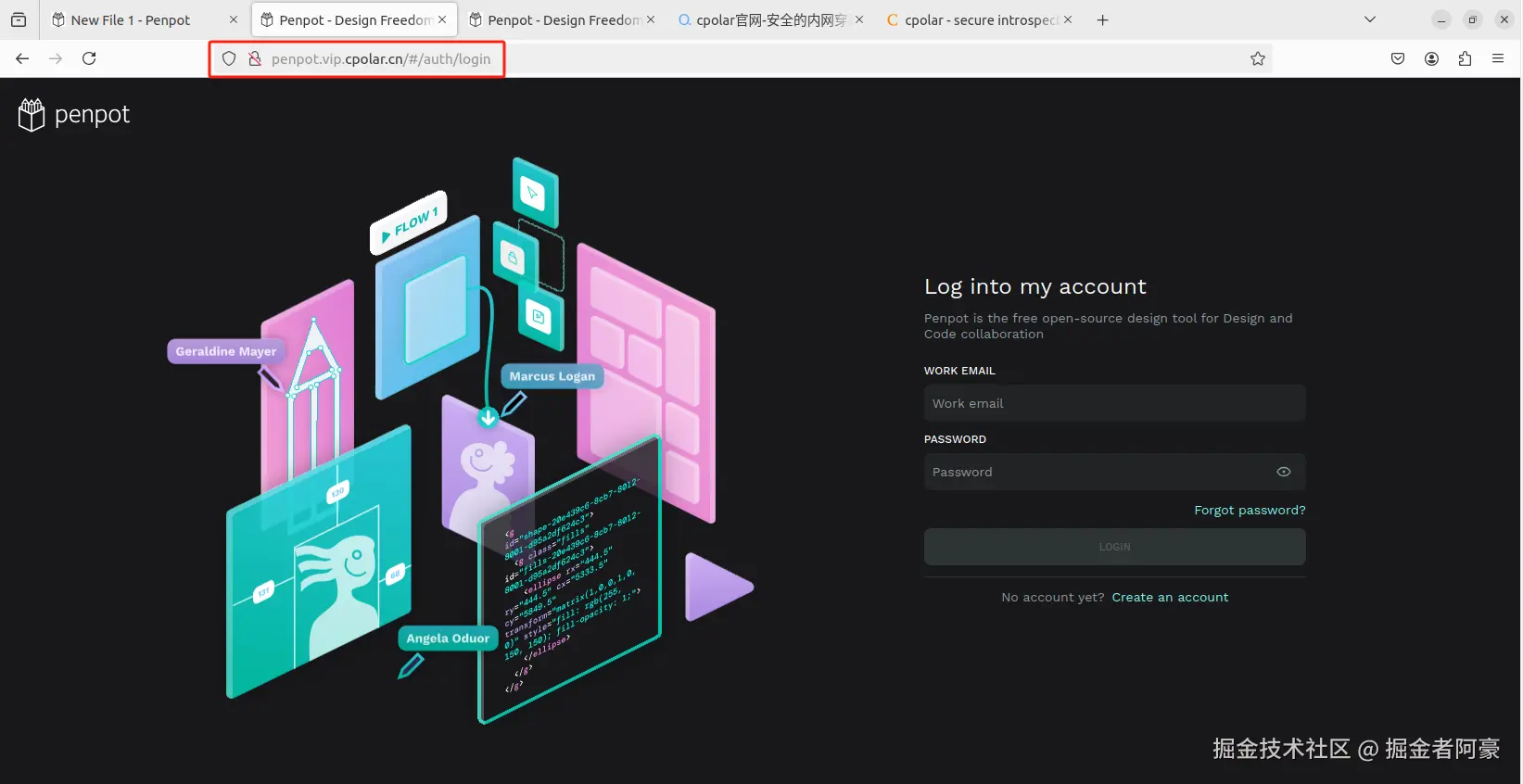Viewport: 1523px width, 784px height.
Task: Toggle password visibility with the eye icon
Action: (1284, 472)
